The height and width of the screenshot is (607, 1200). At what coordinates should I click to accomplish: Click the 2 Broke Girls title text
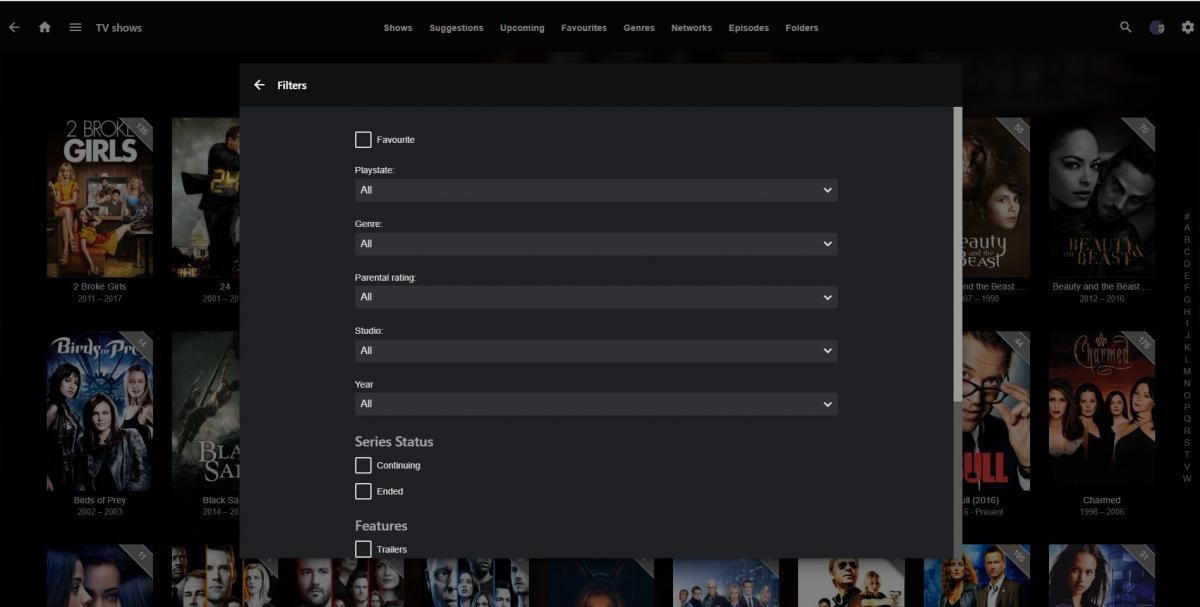(x=100, y=287)
